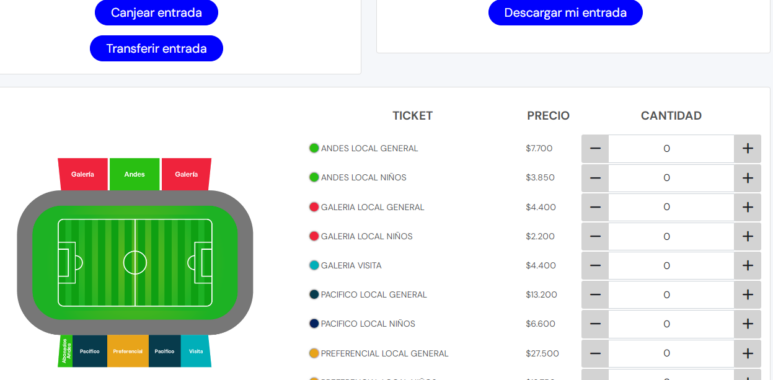Open Transferir entrada
Screen dimensions: 773x380
pyautogui.click(x=156, y=48)
